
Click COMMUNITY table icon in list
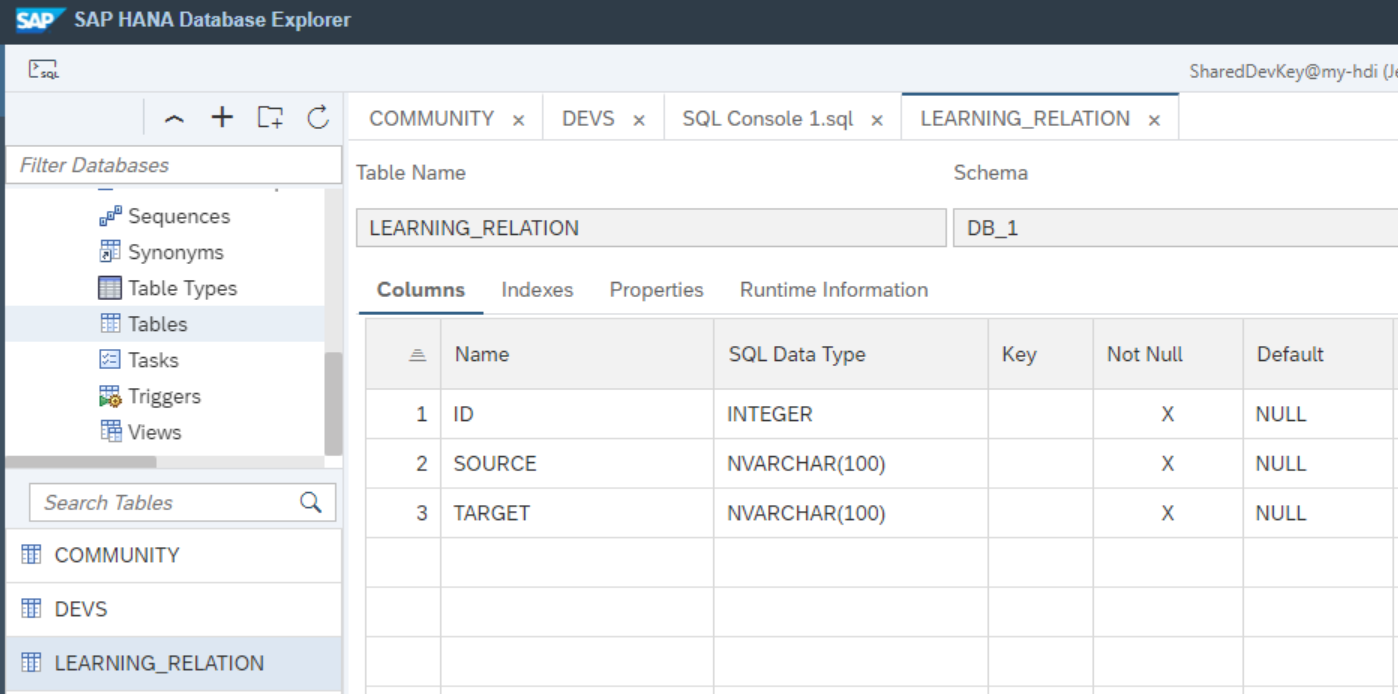click(32, 555)
